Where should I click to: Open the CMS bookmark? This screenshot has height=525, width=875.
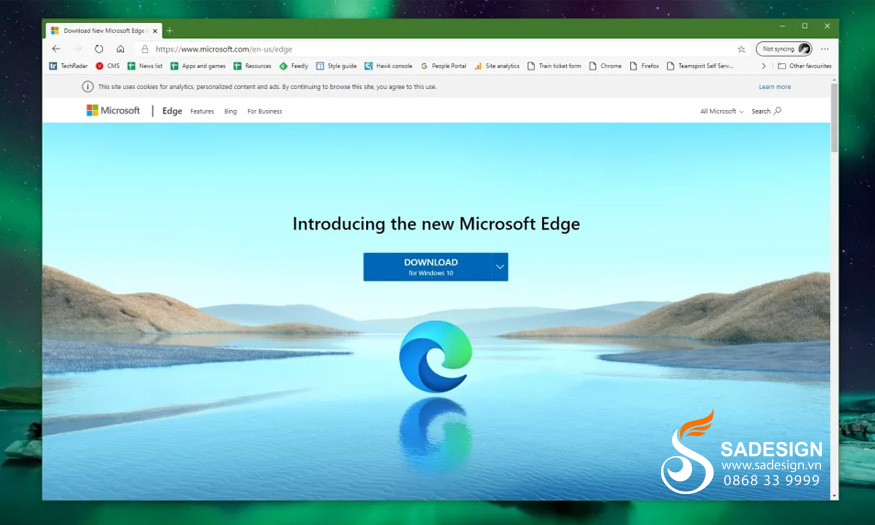tap(108, 66)
